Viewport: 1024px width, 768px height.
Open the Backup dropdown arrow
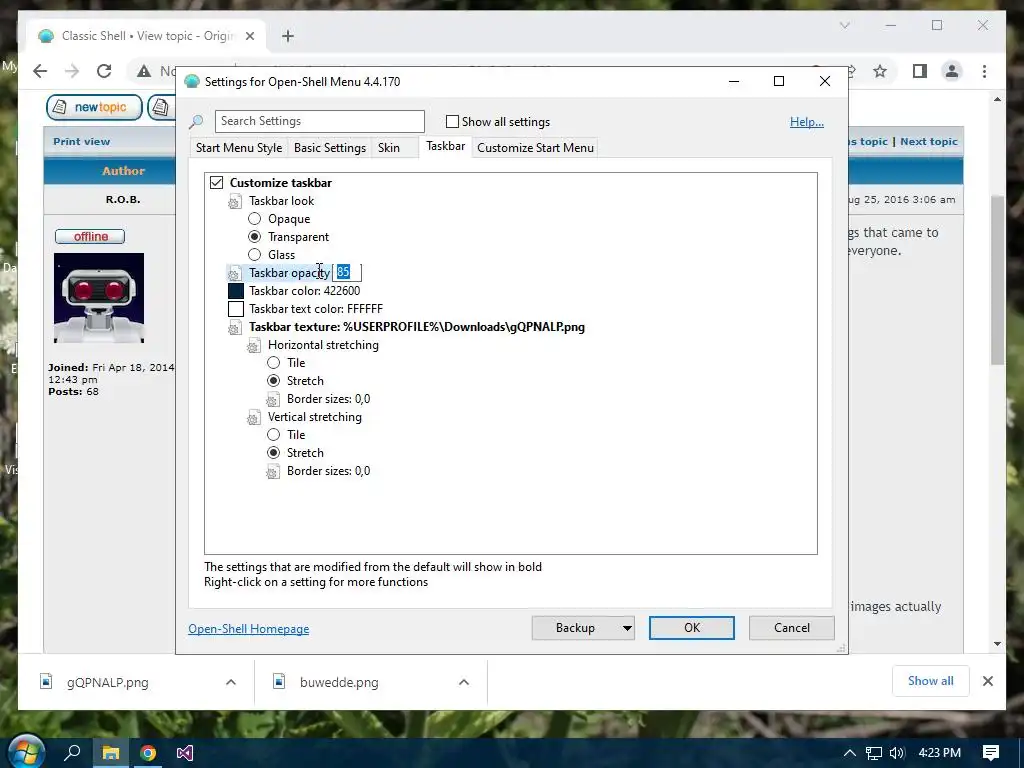pos(627,628)
